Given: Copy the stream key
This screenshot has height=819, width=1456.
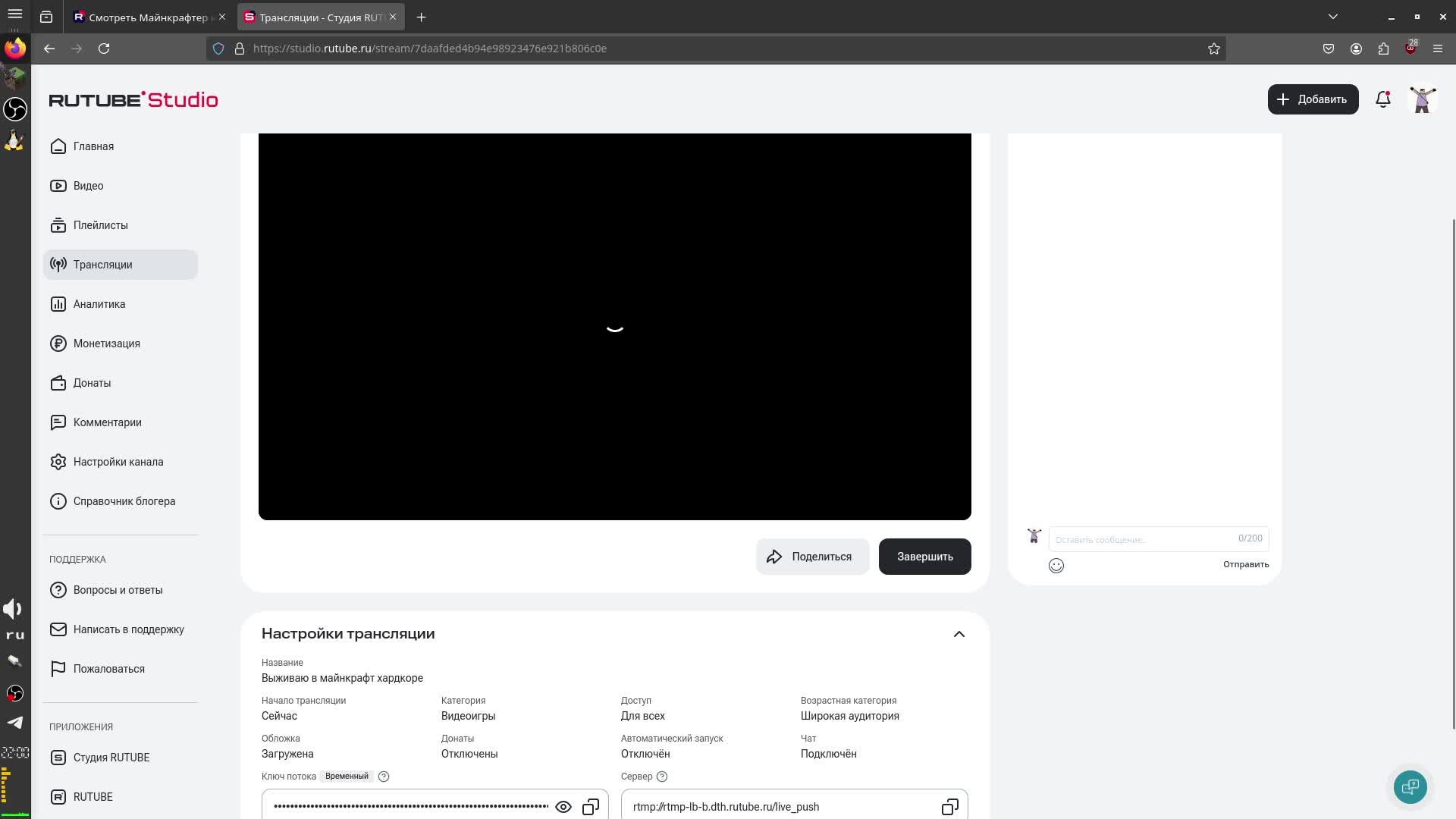Looking at the screenshot, I should point(590,807).
